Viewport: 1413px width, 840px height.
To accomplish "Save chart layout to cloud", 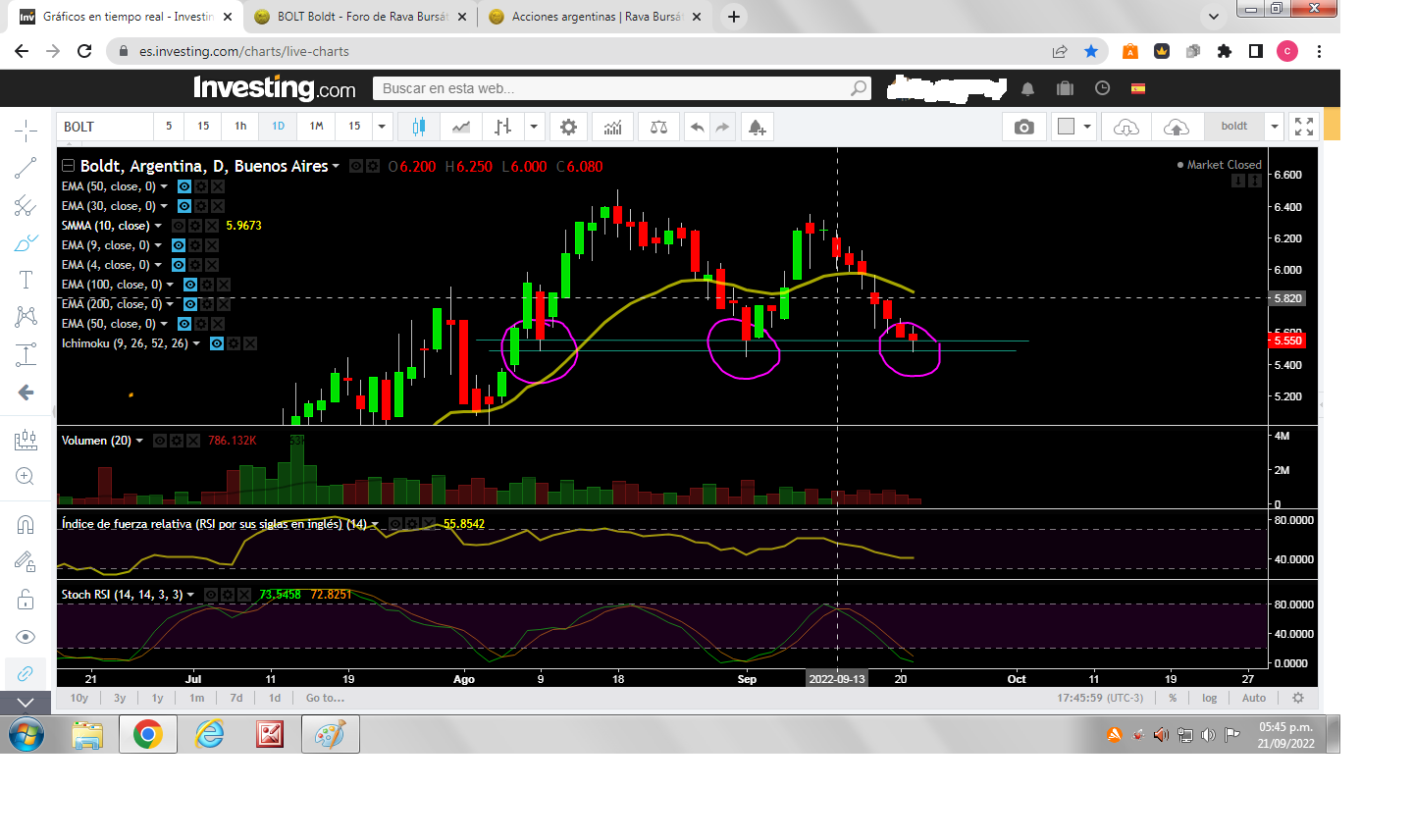I will point(1176,127).
